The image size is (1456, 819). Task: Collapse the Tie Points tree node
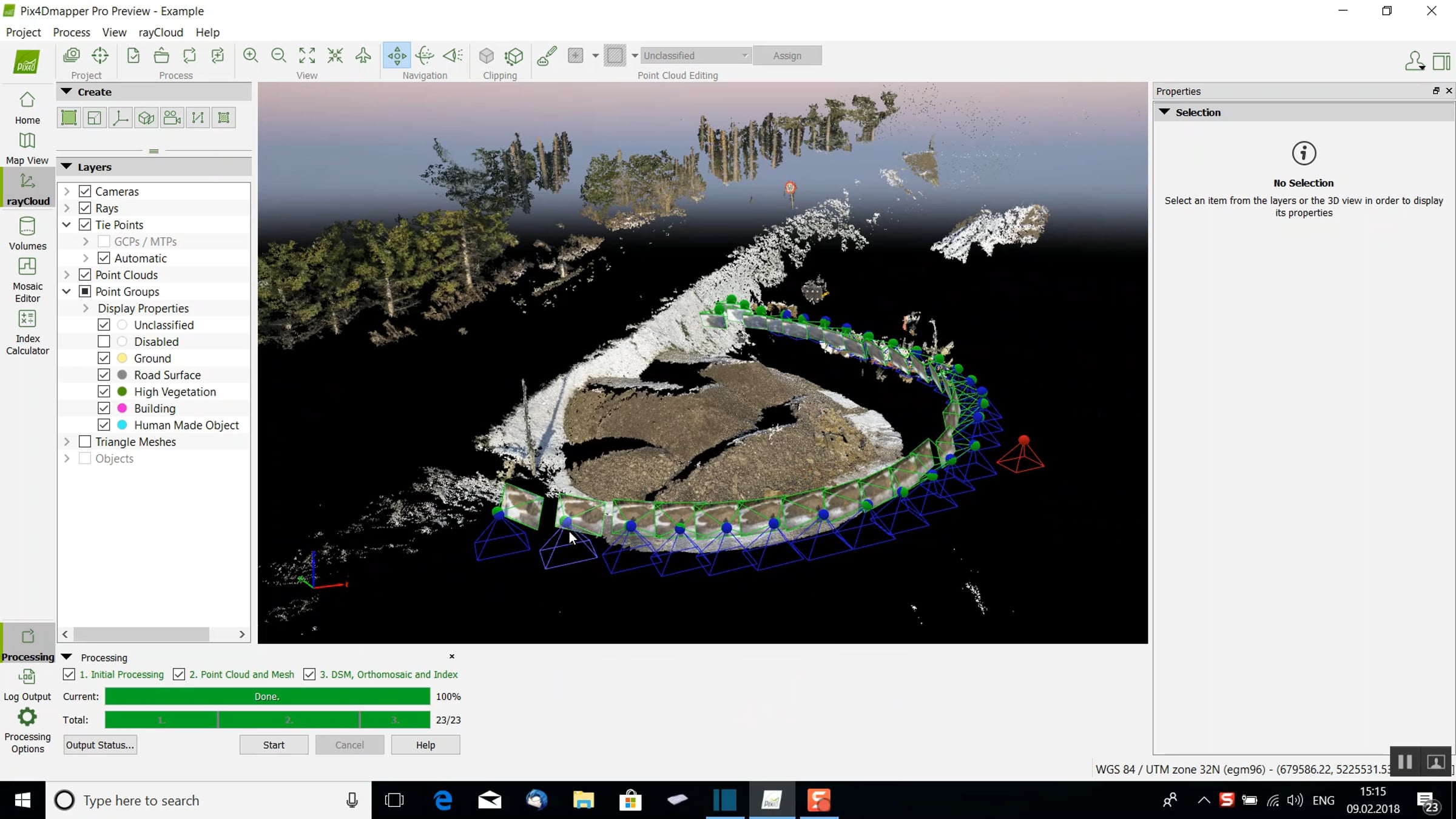pyautogui.click(x=67, y=224)
